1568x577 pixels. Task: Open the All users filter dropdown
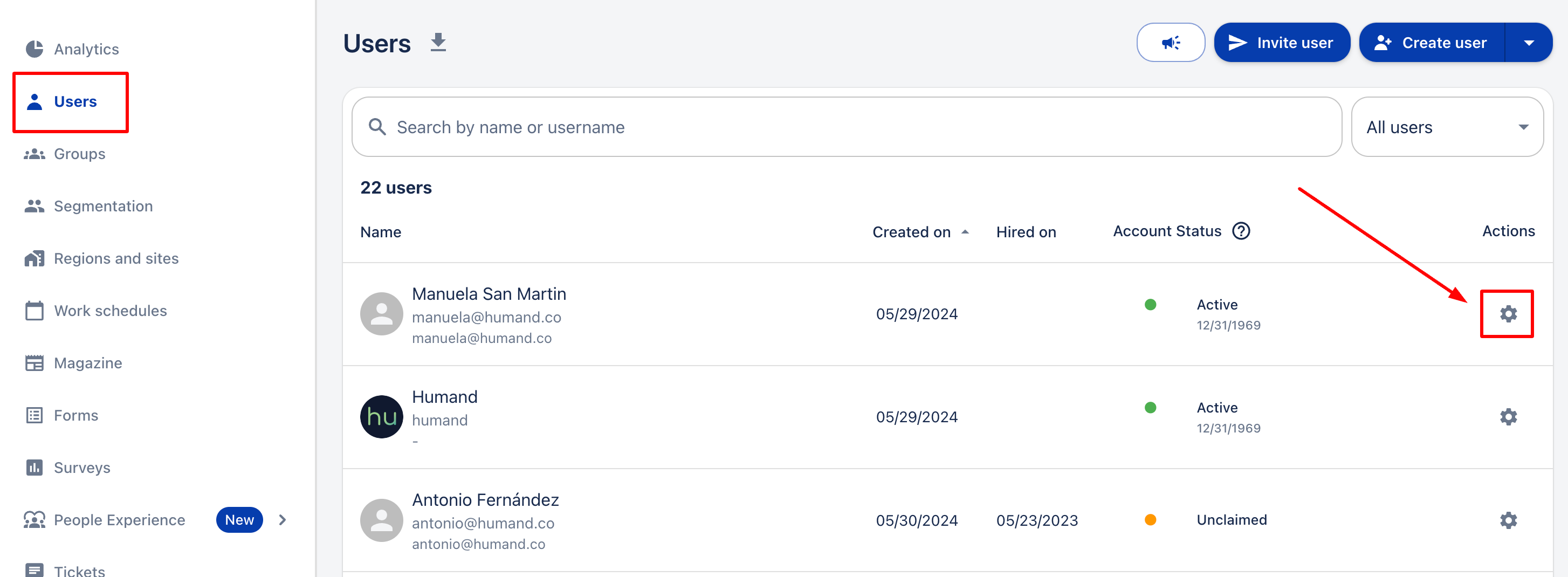click(x=1446, y=127)
